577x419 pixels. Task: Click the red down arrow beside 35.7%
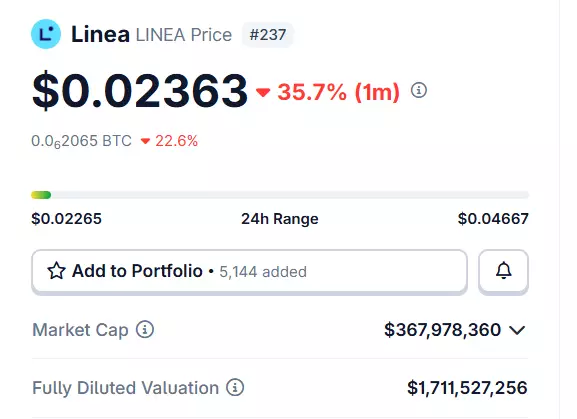tap(263, 92)
